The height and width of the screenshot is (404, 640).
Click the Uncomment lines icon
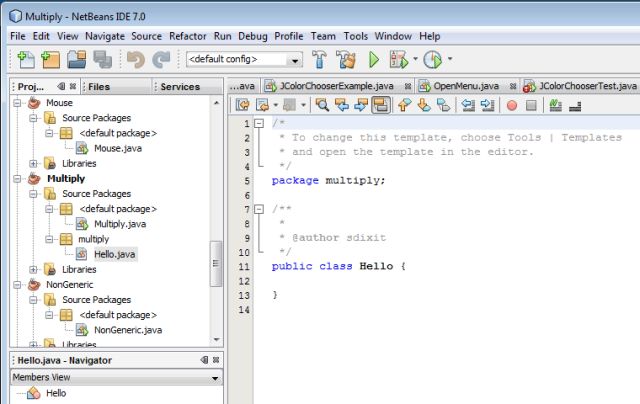575,106
